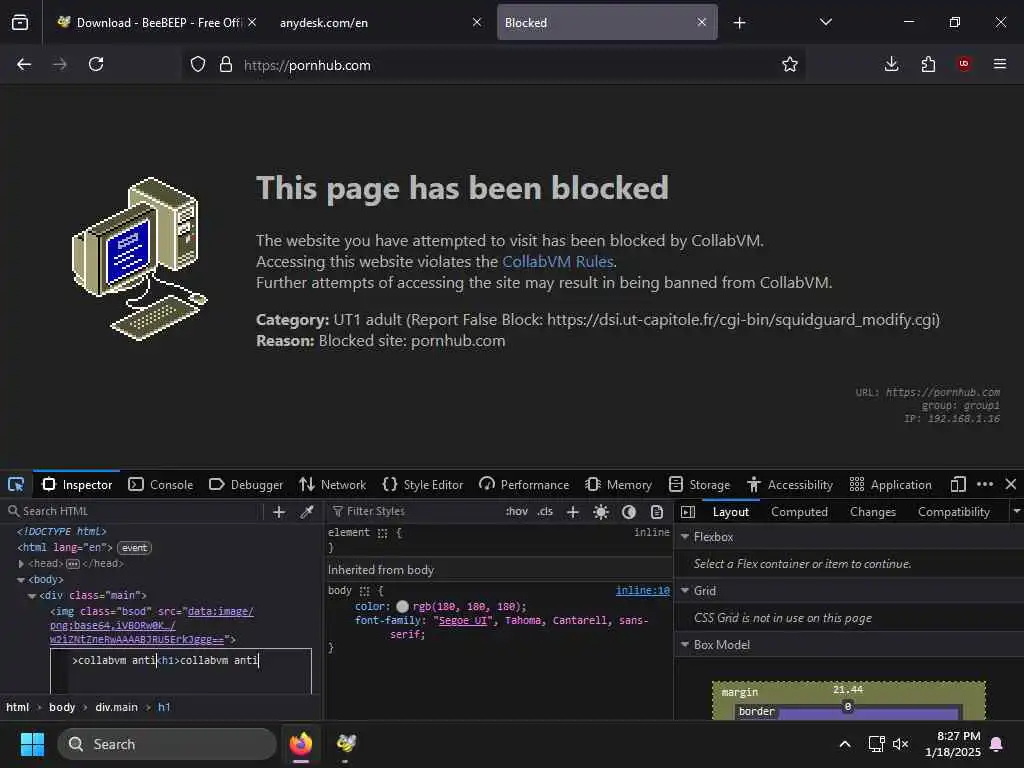
Task: Open the Debugger panel
Action: coord(246,485)
